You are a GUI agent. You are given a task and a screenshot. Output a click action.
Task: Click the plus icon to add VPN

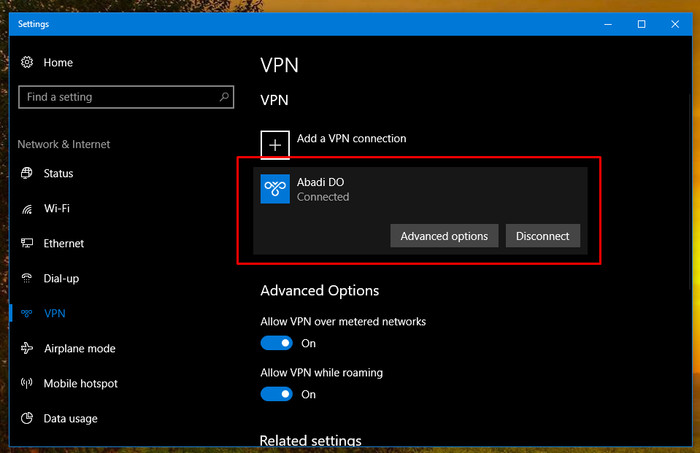275,145
